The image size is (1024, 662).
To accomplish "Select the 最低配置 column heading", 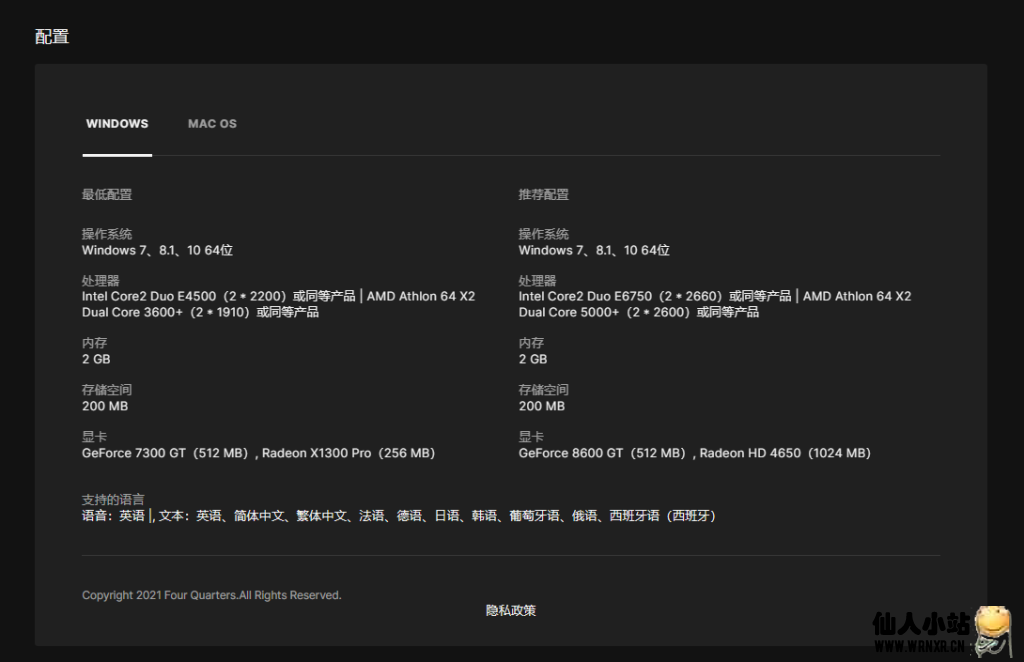I will click(107, 195).
